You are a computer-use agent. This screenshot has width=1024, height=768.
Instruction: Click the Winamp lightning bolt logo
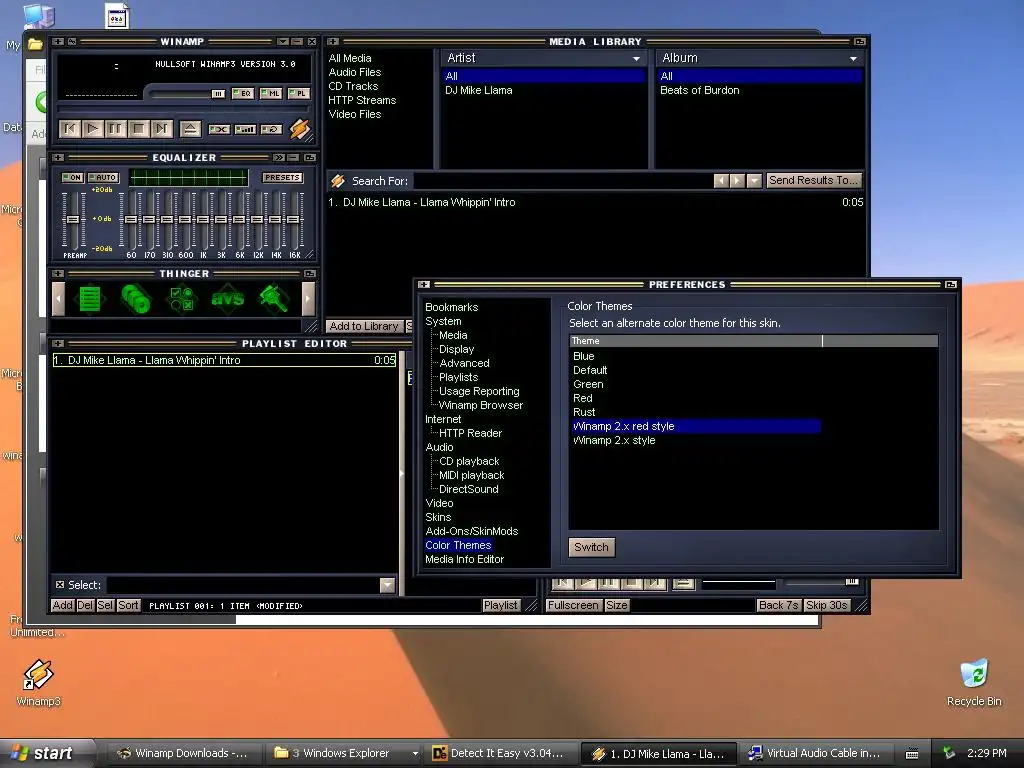(x=300, y=129)
